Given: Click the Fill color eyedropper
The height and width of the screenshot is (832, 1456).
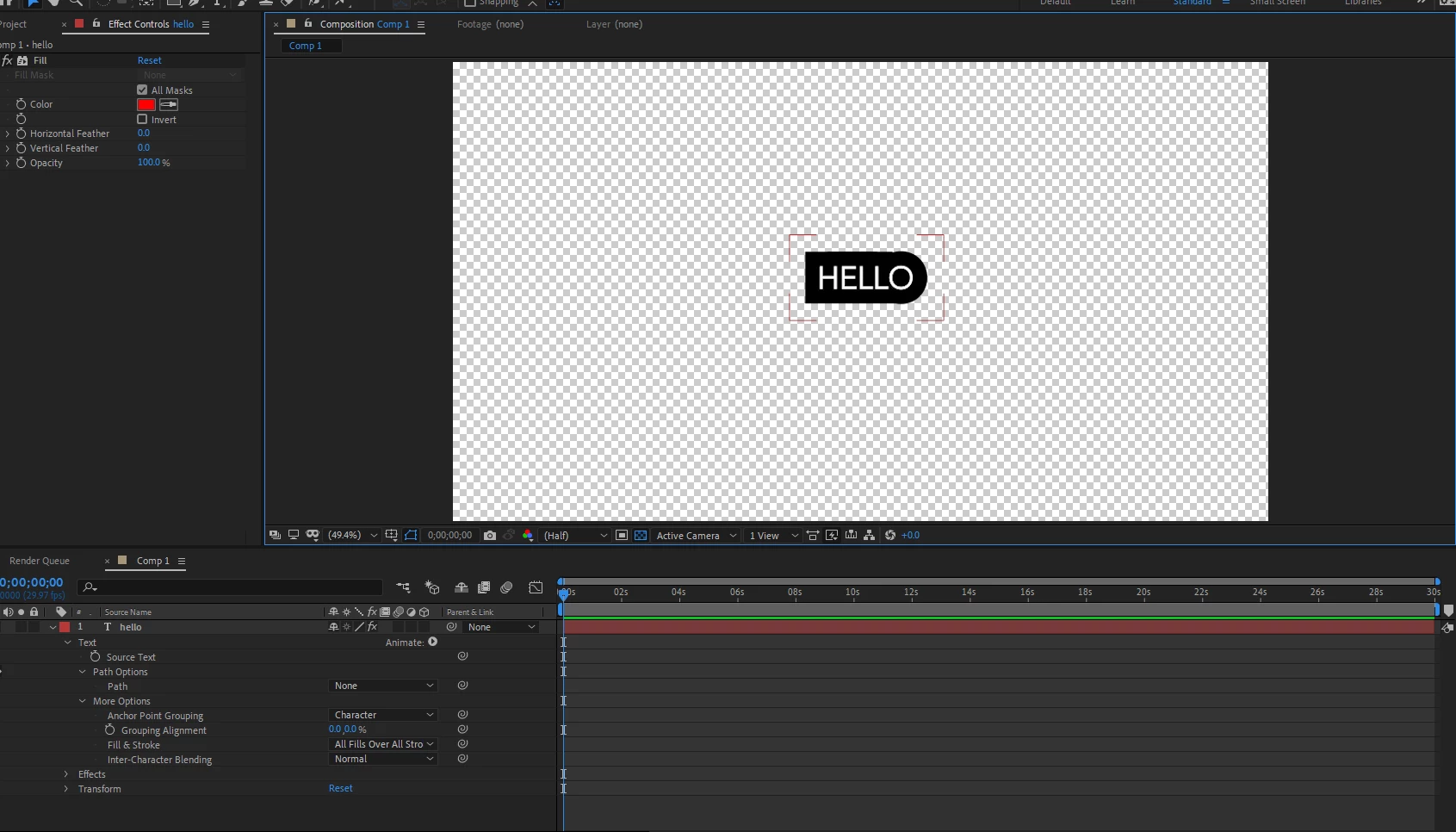Looking at the screenshot, I should tap(169, 104).
